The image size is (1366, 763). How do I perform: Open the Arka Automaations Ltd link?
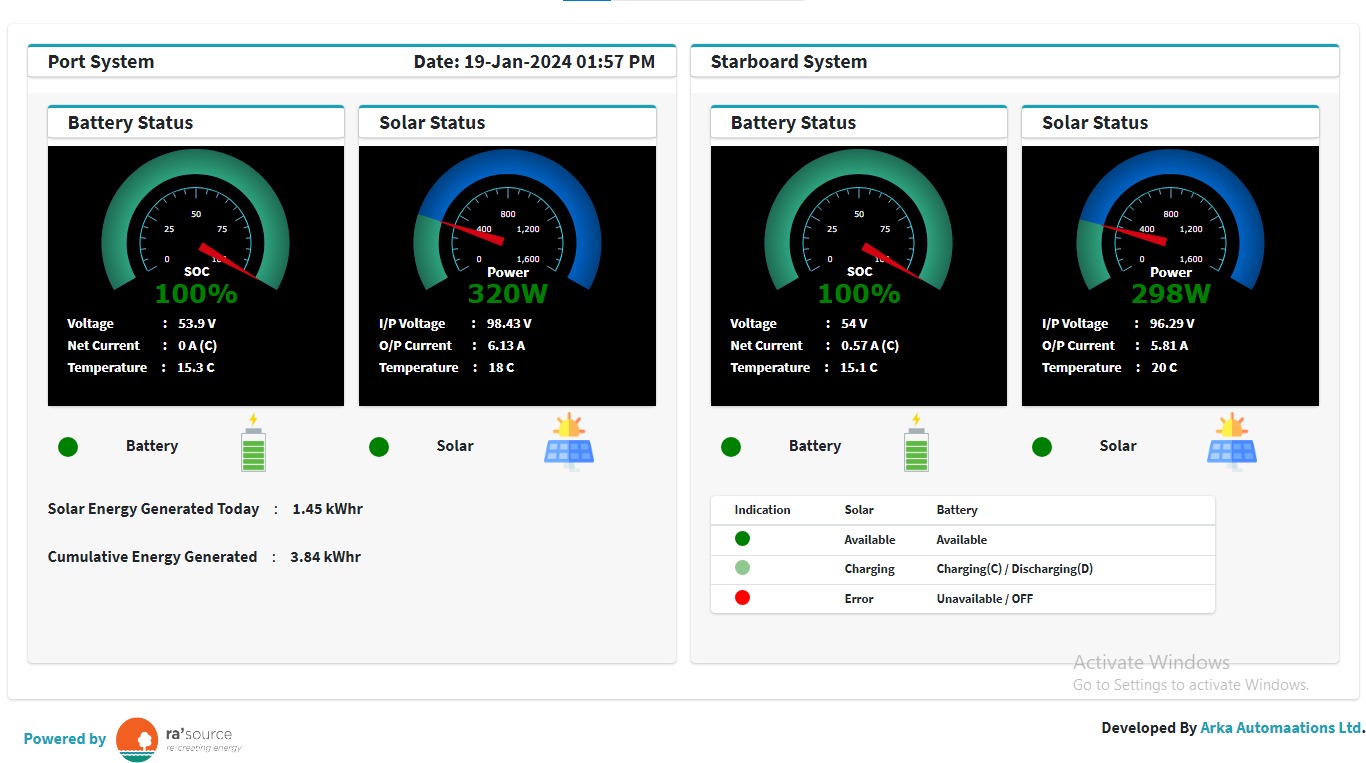pos(1280,728)
